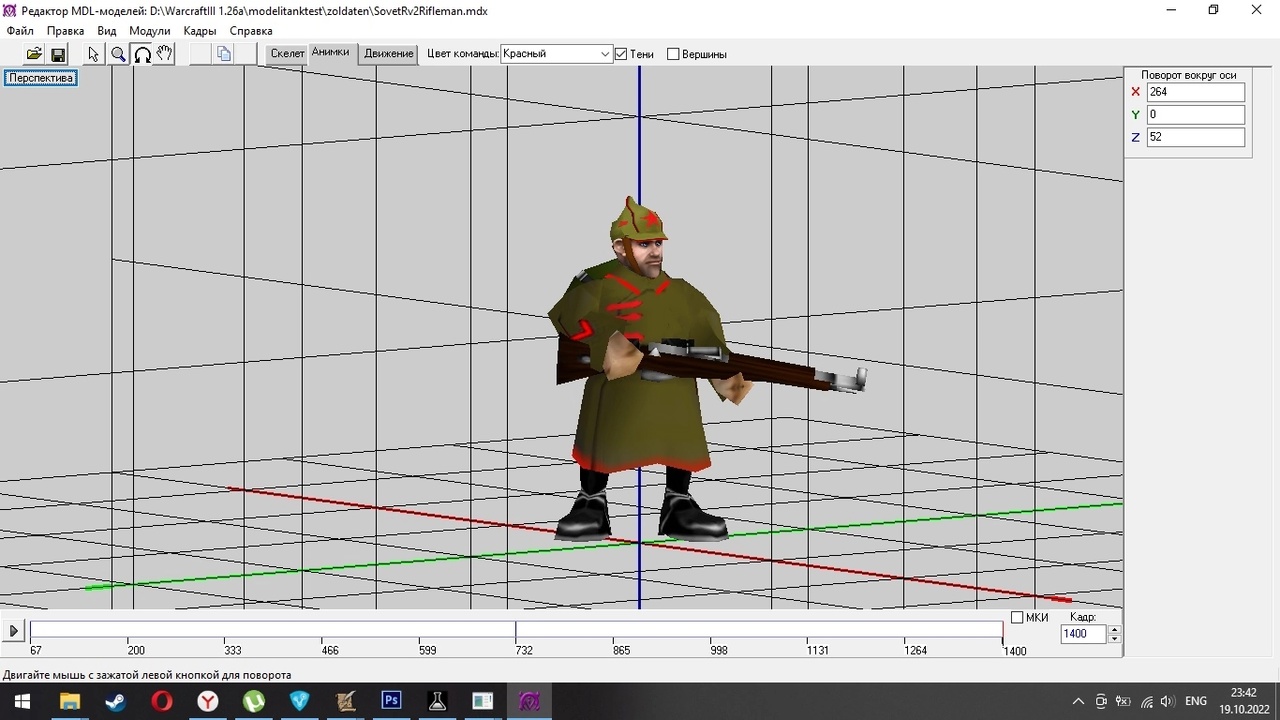
Task: Save the model using the floppy disk icon
Action: [58, 54]
